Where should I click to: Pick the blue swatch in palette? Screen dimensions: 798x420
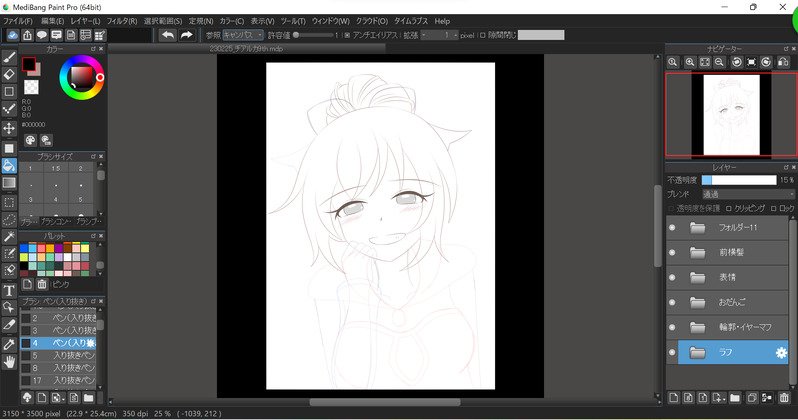pos(24,248)
